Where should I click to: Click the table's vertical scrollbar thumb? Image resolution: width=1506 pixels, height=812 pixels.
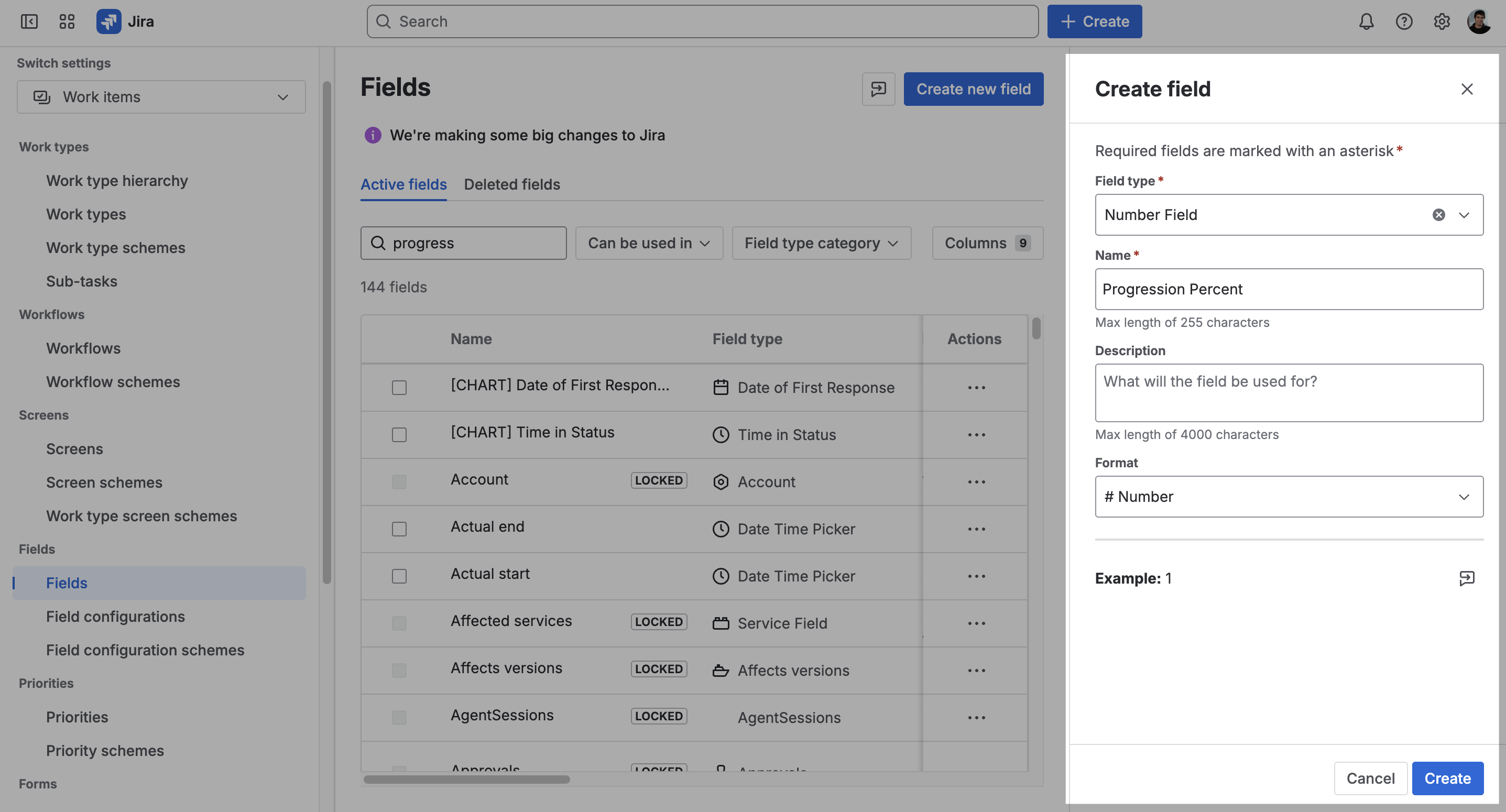[x=1036, y=328]
